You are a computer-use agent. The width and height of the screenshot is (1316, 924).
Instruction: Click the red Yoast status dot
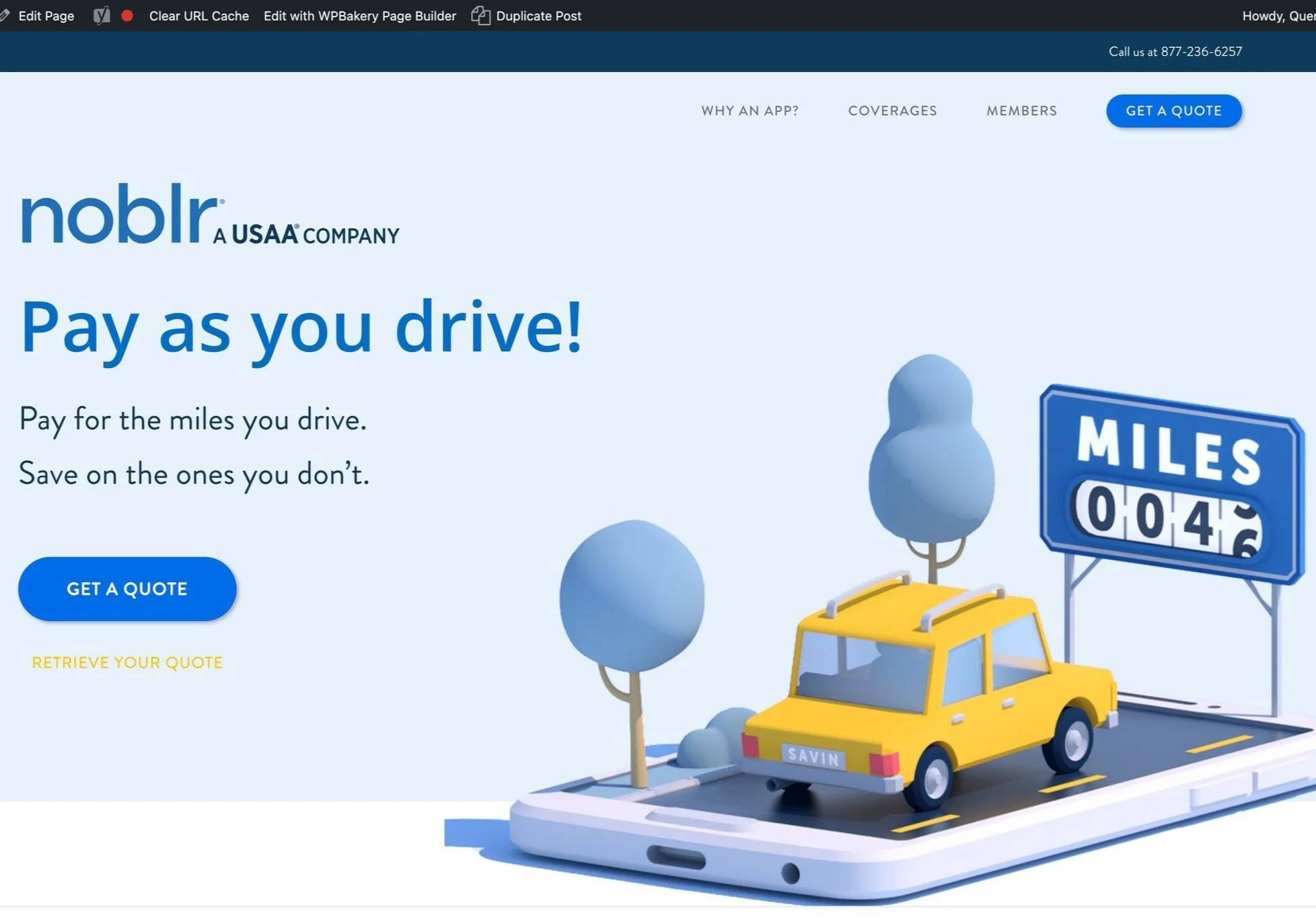[x=127, y=15]
